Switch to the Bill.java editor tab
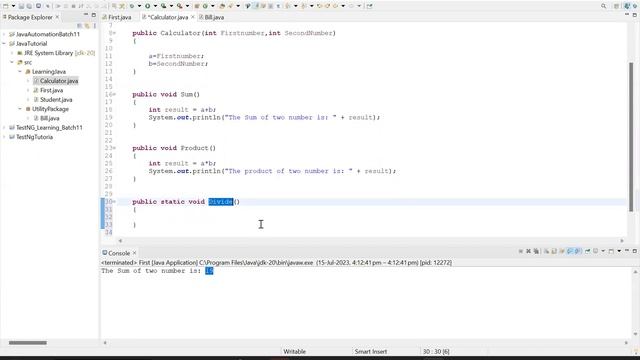This screenshot has width=640, height=360. coord(211,17)
